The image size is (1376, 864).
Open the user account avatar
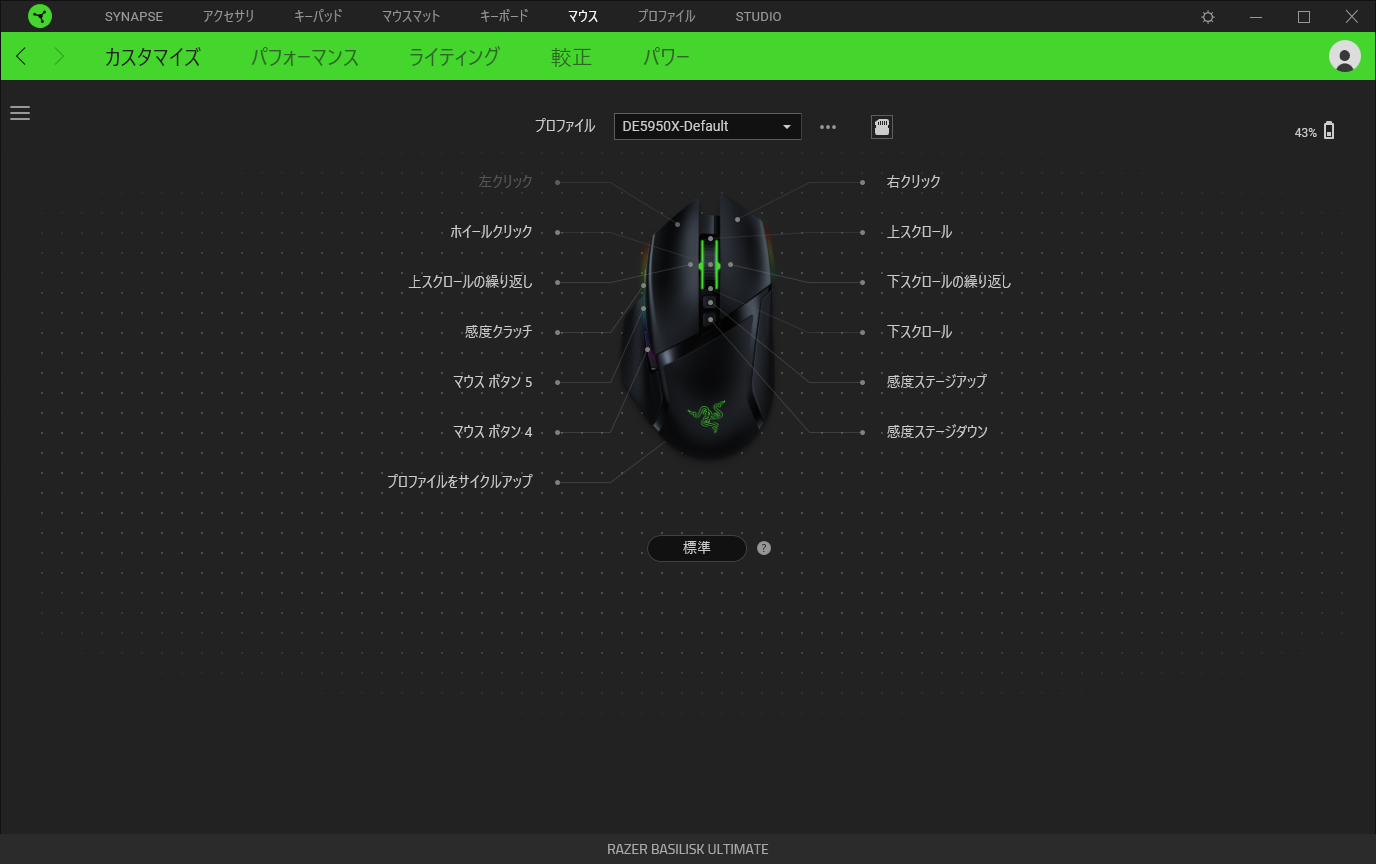click(1345, 56)
